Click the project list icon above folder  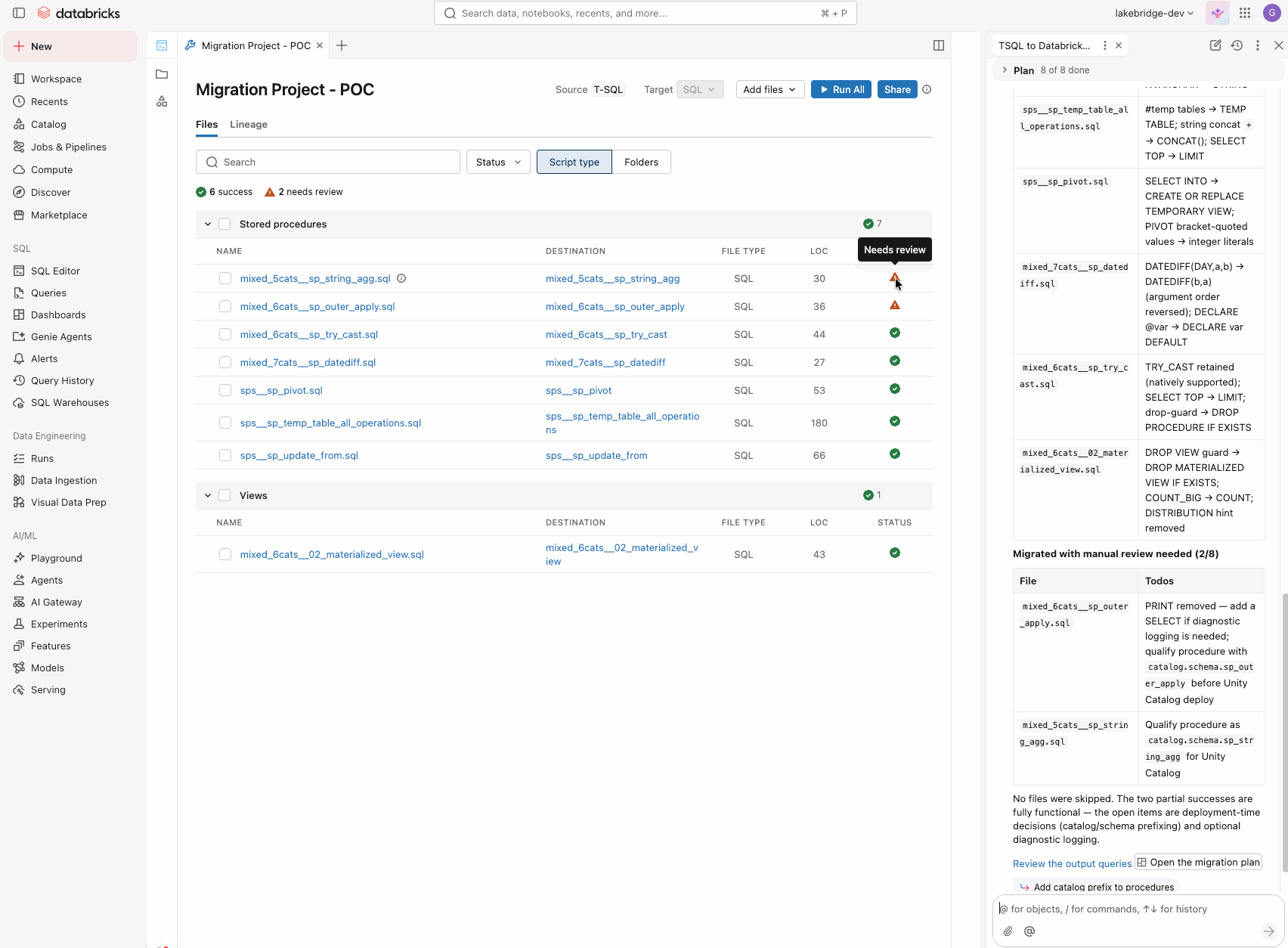tap(162, 45)
